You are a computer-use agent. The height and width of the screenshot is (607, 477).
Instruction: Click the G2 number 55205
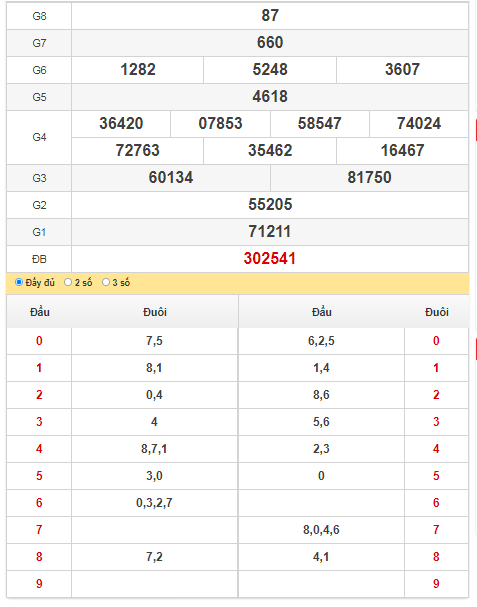pyautogui.click(x=270, y=205)
